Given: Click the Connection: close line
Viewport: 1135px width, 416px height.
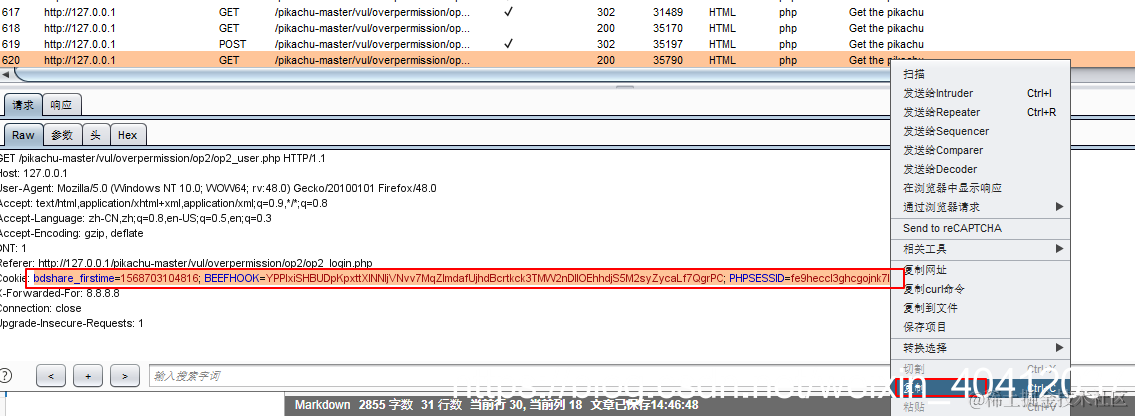Looking at the screenshot, I should coord(41,308).
